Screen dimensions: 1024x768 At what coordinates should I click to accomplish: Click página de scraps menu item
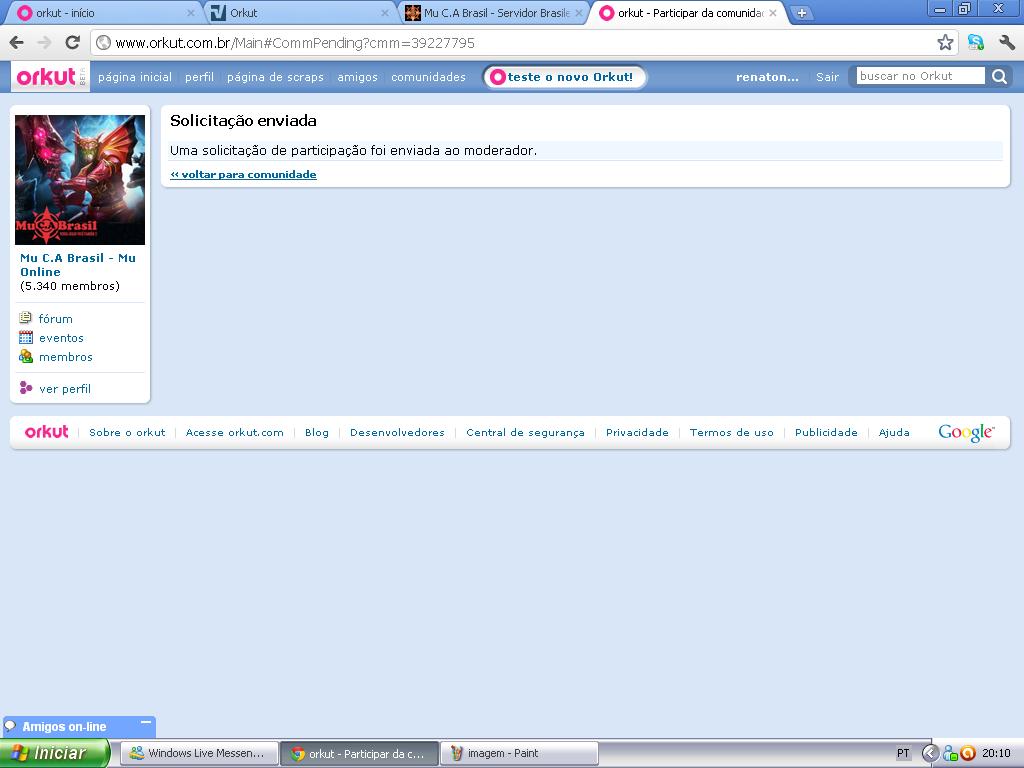[275, 77]
